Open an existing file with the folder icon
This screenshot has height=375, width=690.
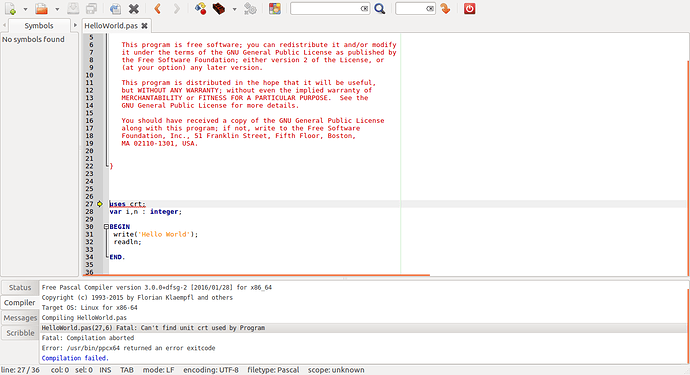(x=41, y=9)
